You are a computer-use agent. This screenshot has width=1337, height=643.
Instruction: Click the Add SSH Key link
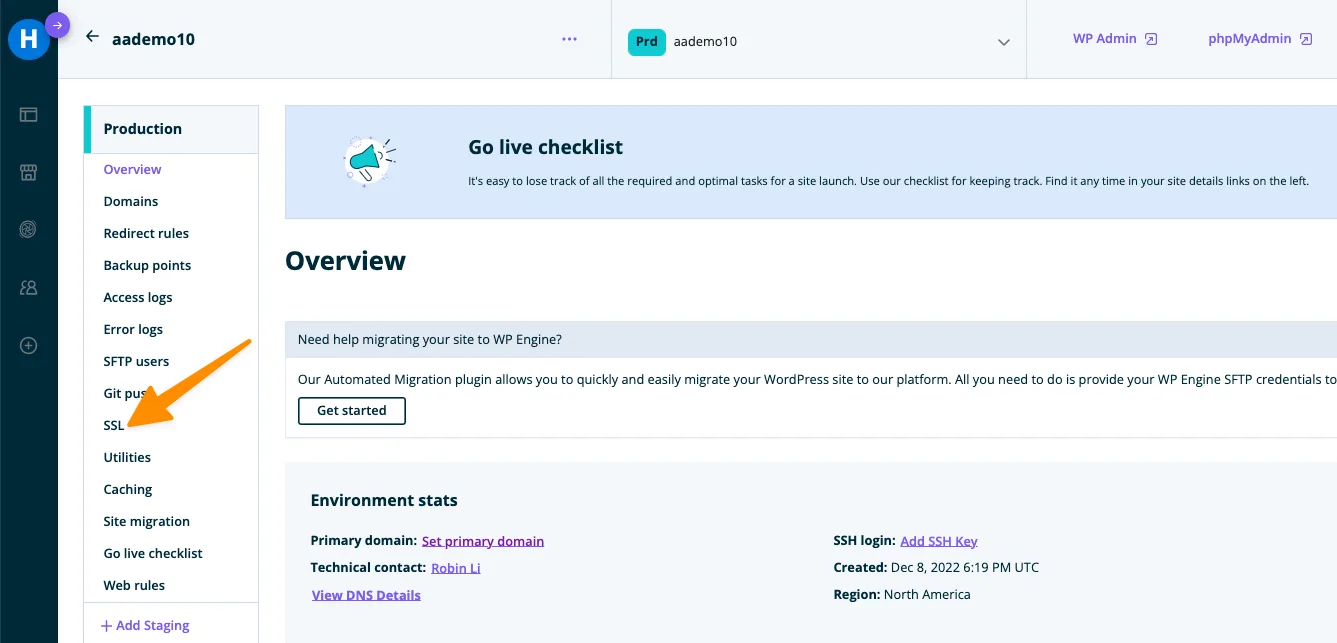[939, 541]
